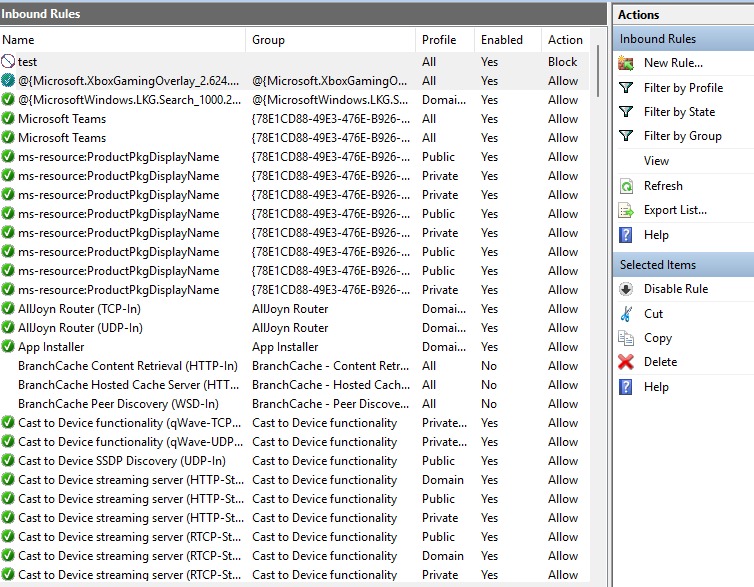Click the Filter by Profile funnel icon
The width and height of the screenshot is (754, 587).
pos(626,87)
